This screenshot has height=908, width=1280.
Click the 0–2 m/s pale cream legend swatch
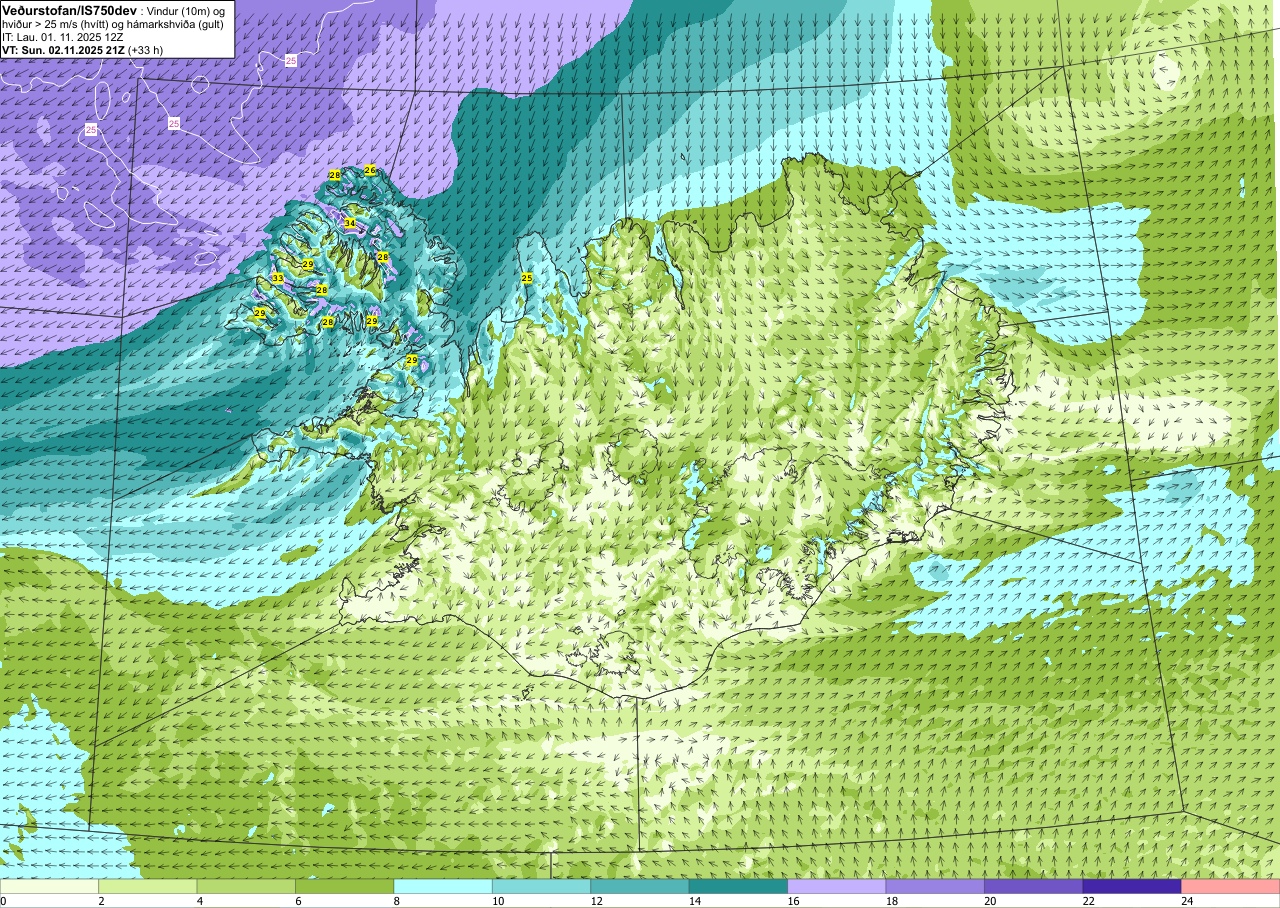tap(49, 886)
